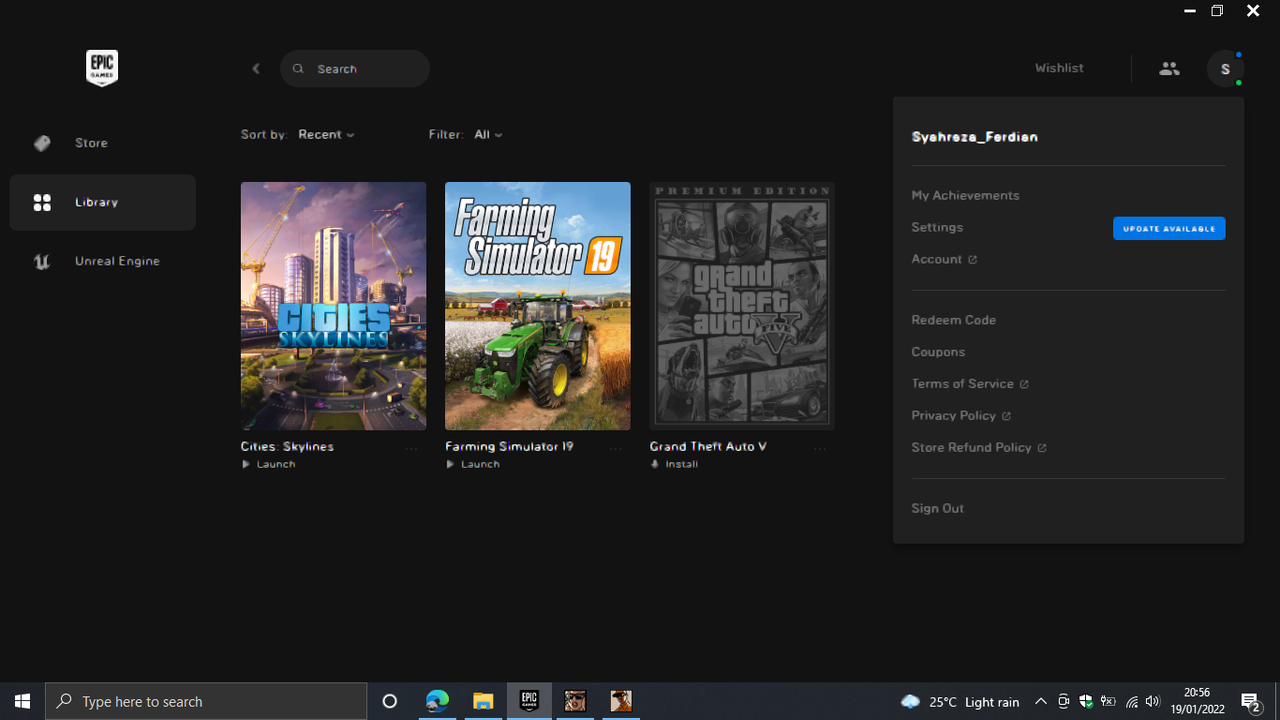Open the volume control tray icon

1153,702
